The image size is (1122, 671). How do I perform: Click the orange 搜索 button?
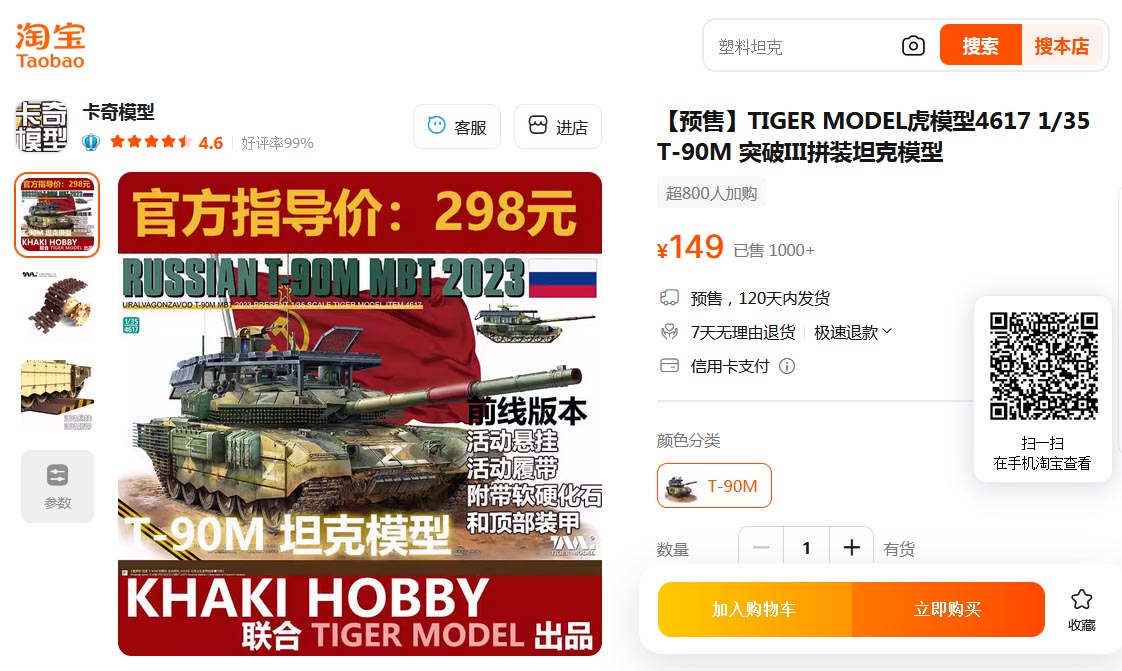(x=980, y=45)
